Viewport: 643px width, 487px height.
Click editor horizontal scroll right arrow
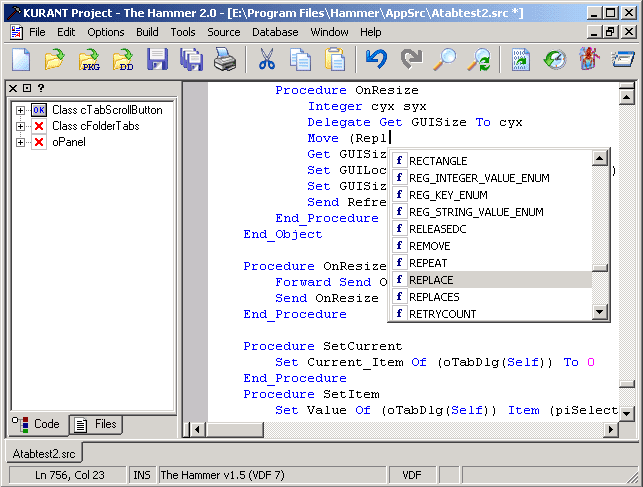coord(611,430)
